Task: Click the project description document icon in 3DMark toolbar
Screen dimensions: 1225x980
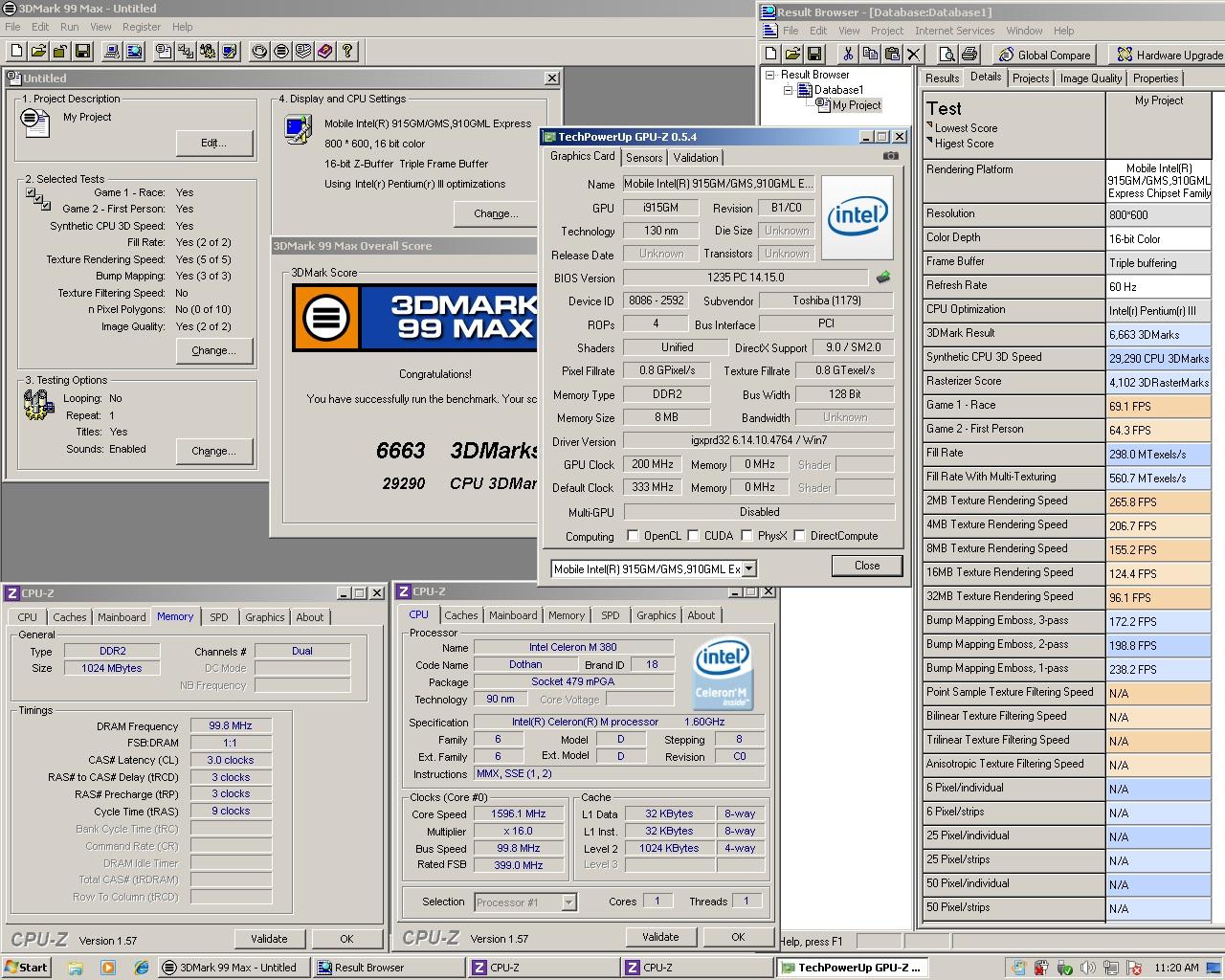Action: pos(164,51)
